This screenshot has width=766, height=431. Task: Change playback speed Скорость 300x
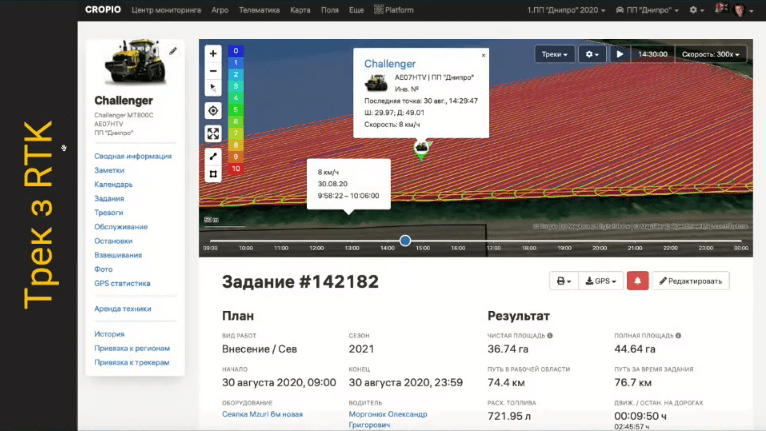coord(710,54)
